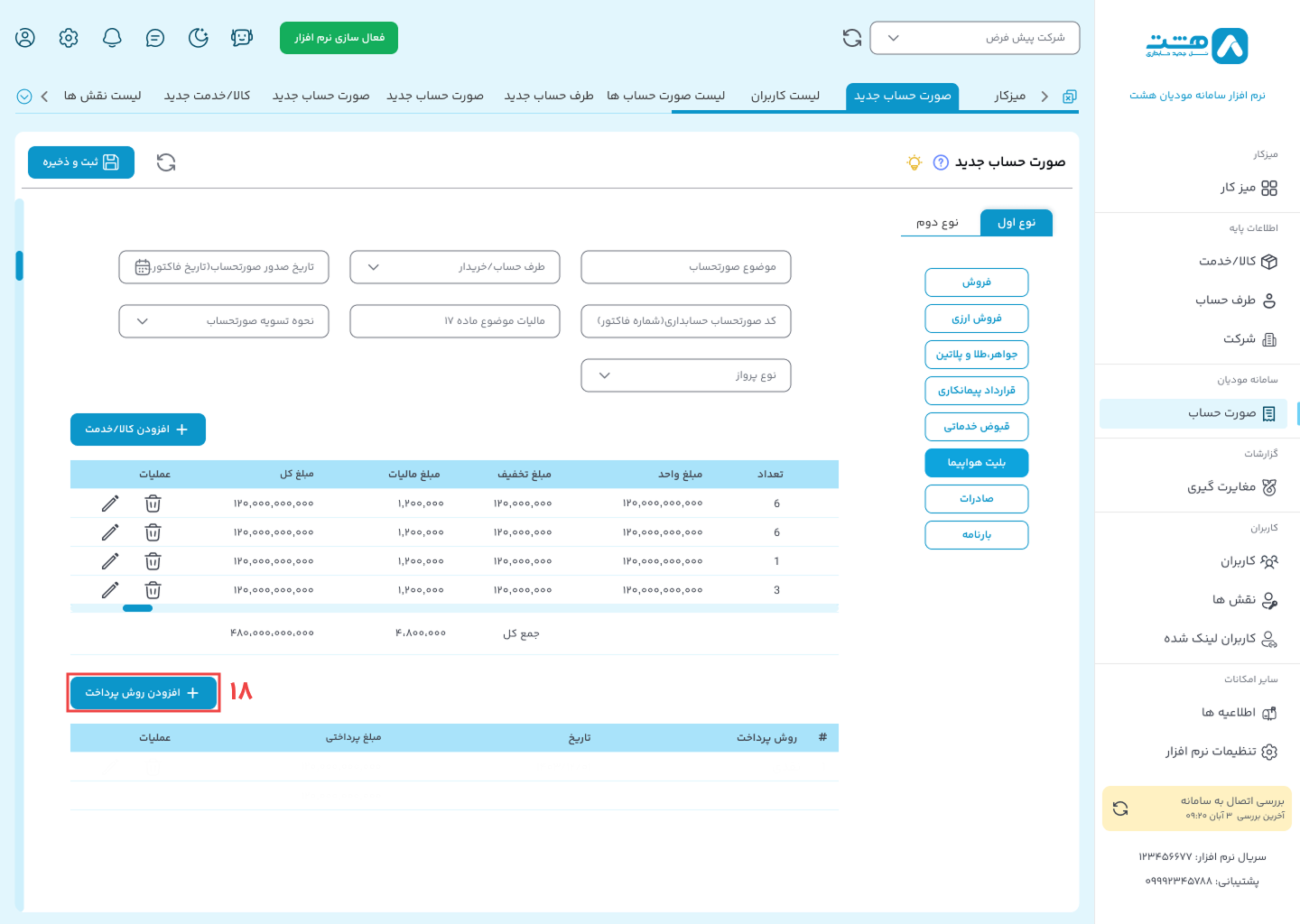The image size is (1300, 924).
Task: Open the شرکت پیش فرض company dropdown
Action: click(x=974, y=38)
